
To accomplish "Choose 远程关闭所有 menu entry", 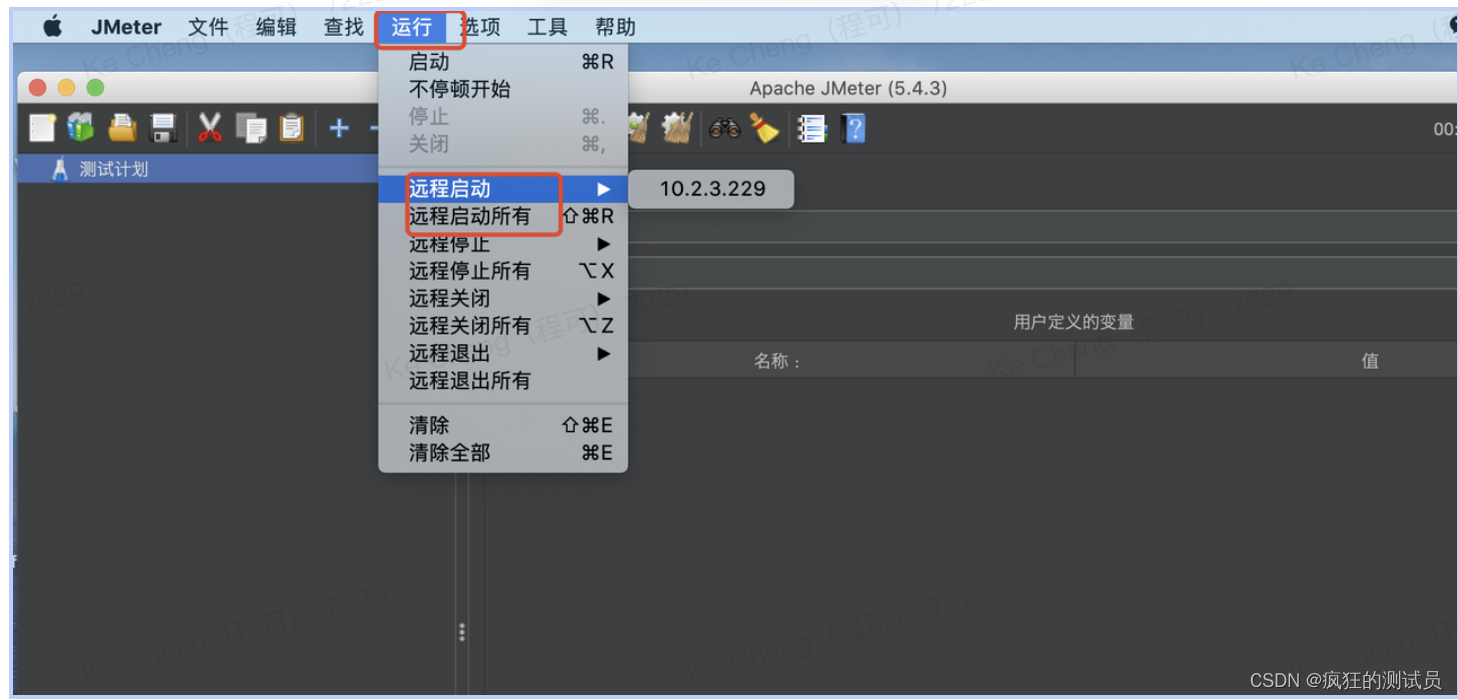I will (x=503, y=326).
